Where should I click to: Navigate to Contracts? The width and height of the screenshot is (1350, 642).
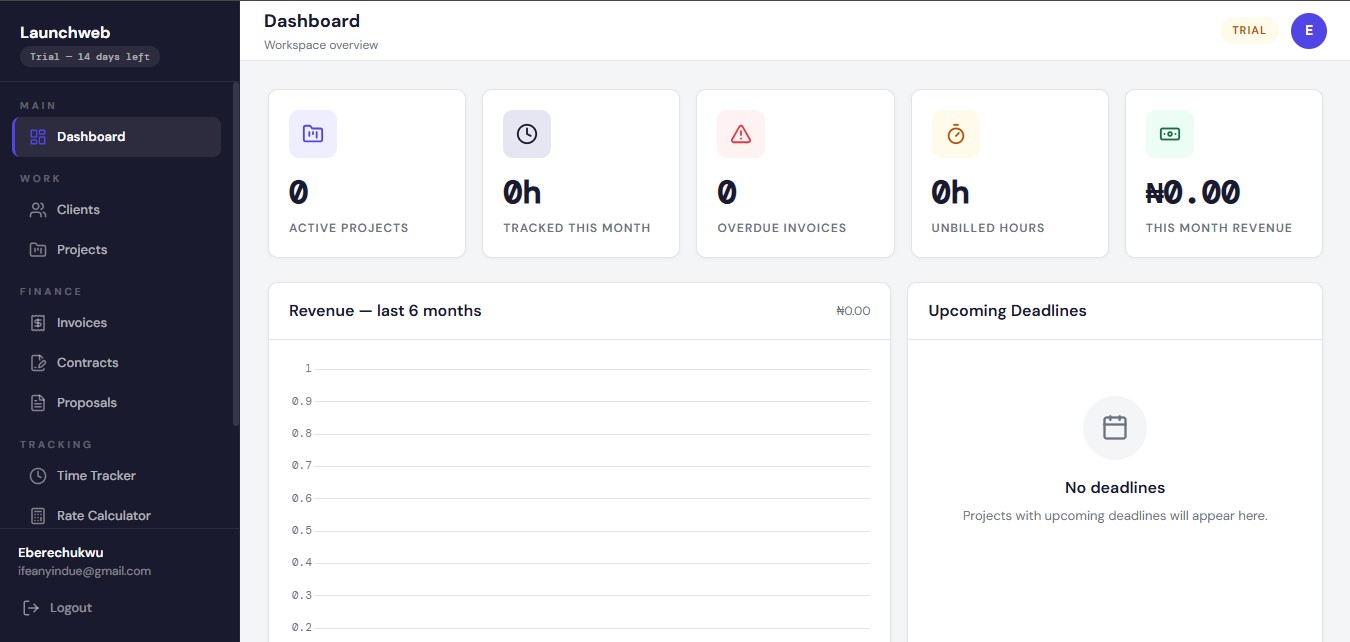pos(117,363)
